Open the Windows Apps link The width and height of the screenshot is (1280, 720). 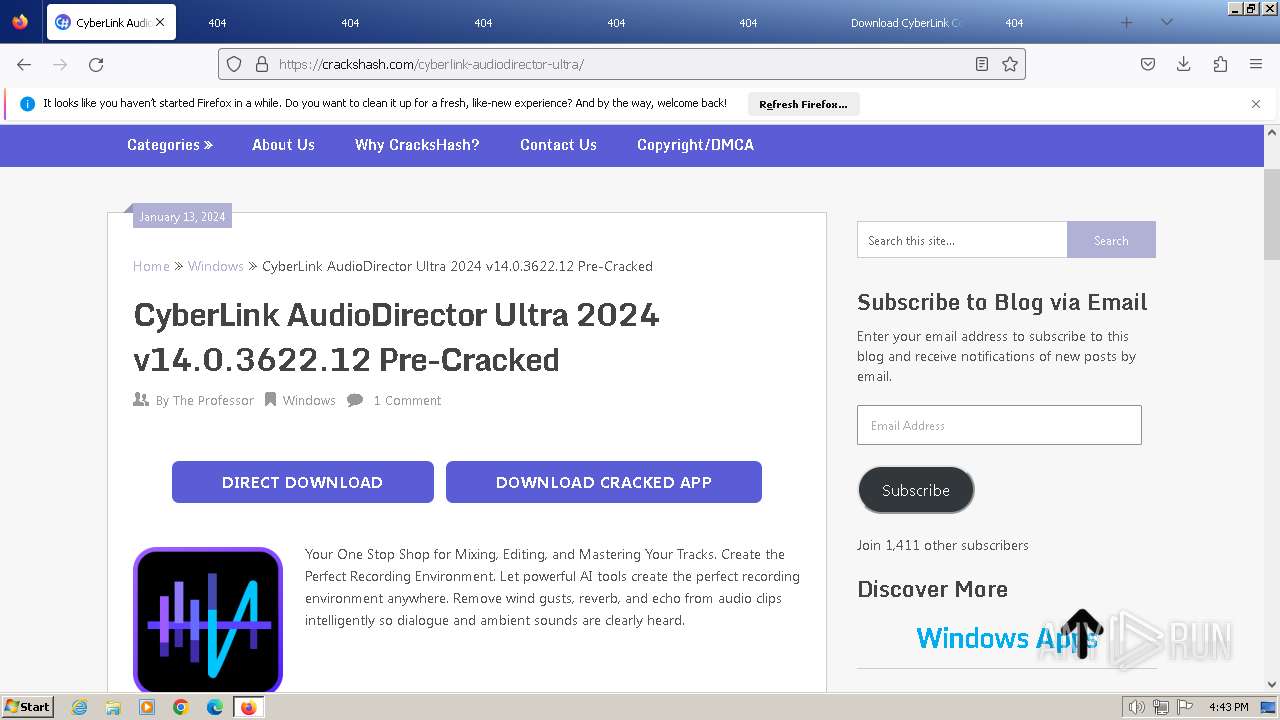(x=1006, y=638)
